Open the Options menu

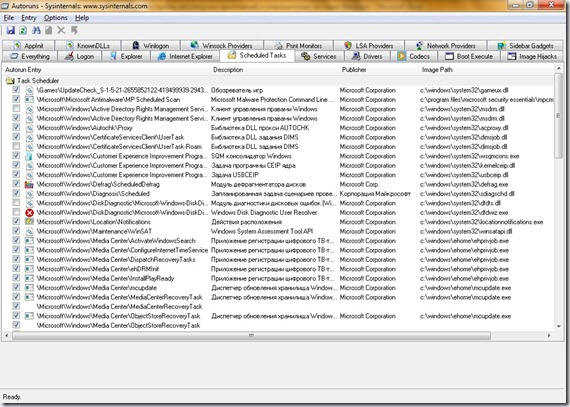56,18
